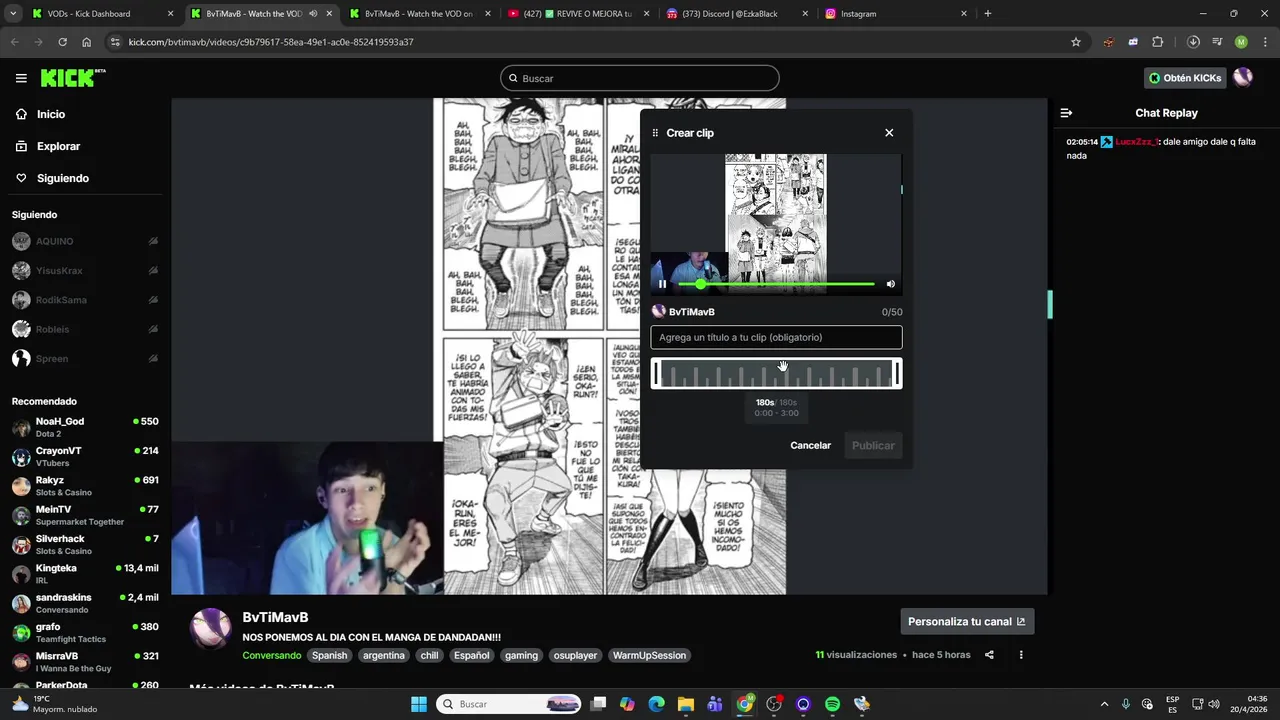The image size is (1280, 720).
Task: Click the browser home button
Action: coord(86,42)
